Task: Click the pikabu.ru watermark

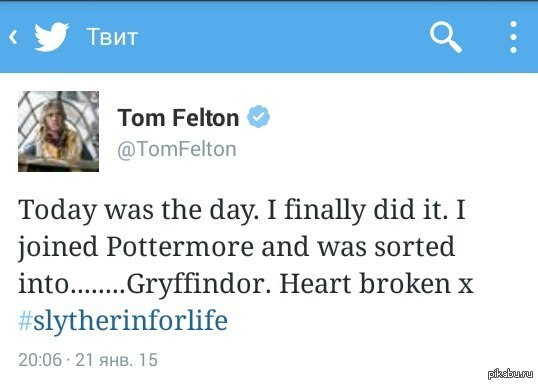Action: 510,374
